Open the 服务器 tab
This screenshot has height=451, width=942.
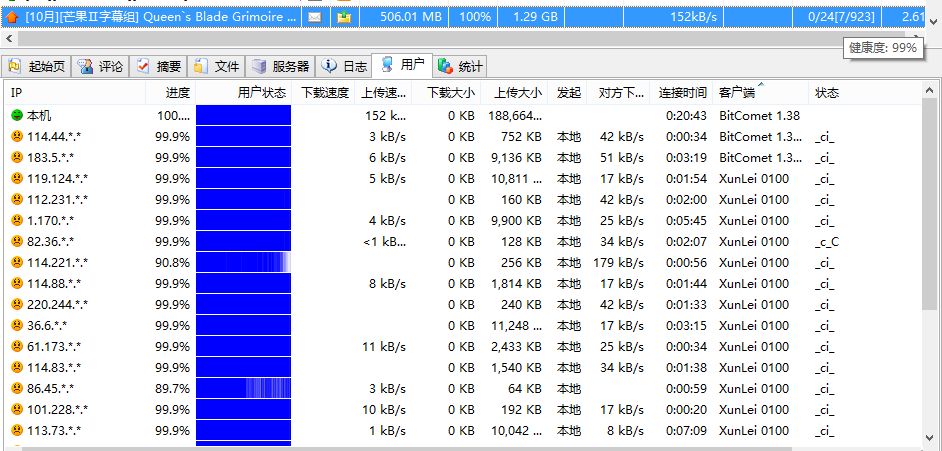coord(280,67)
